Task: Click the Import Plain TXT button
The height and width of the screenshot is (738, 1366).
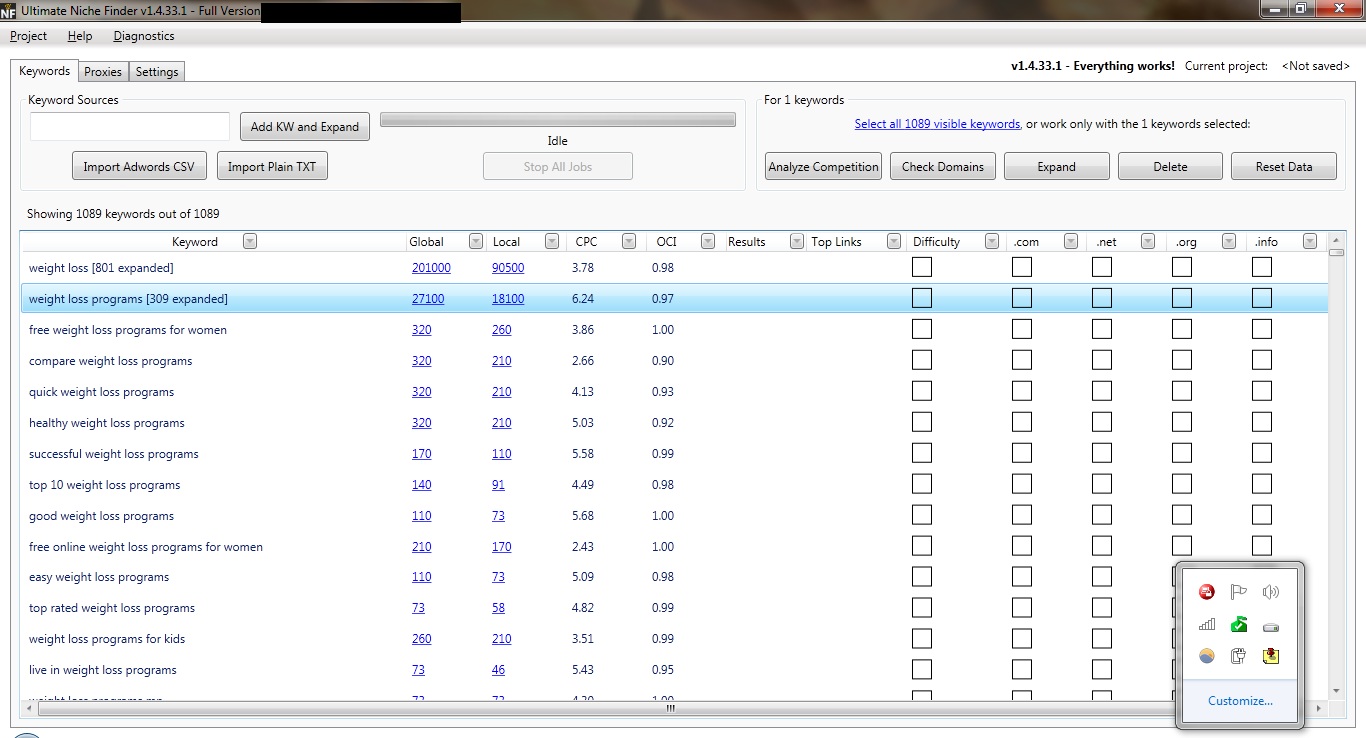Action: pos(272,167)
